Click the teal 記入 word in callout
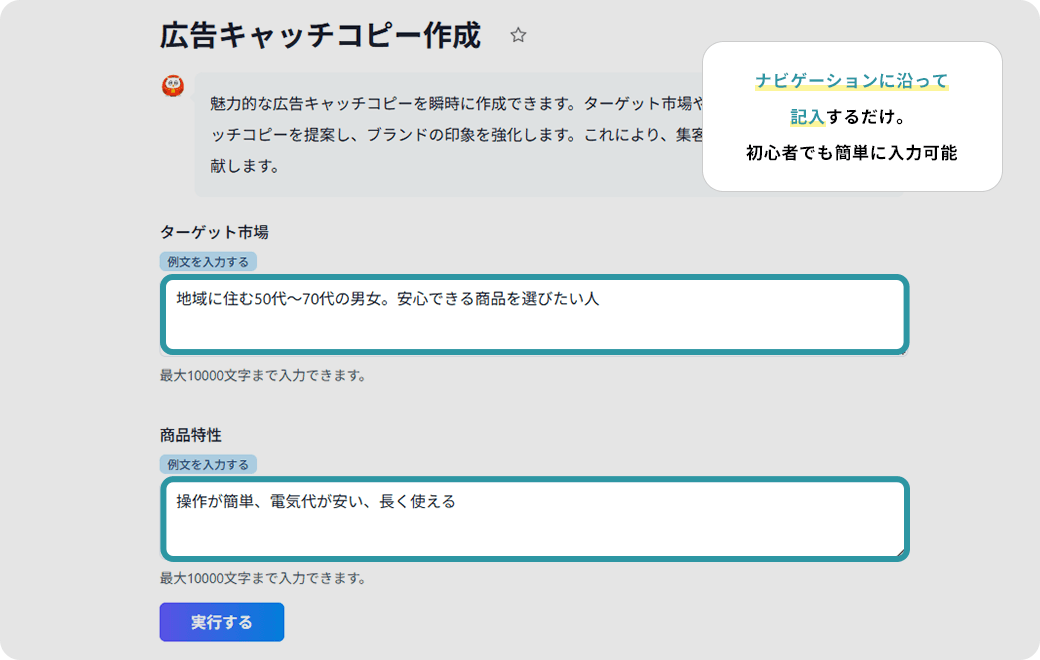 [x=807, y=117]
